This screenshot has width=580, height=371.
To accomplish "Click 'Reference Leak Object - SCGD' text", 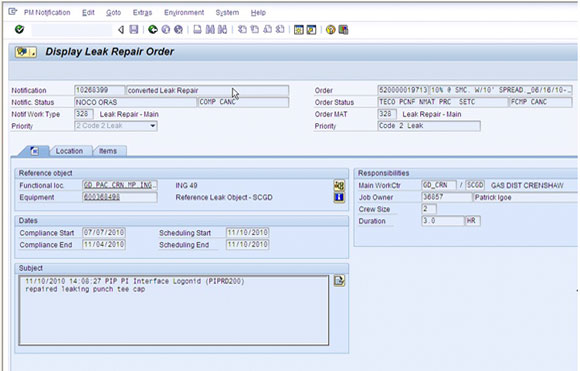I will pyautogui.click(x=224, y=197).
